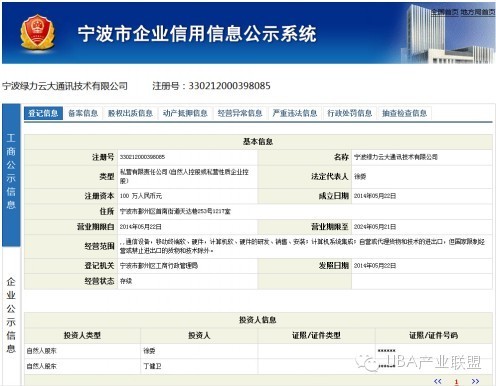Select the 企业公示信息 sidebar section
496x386 pixels.
click(x=11, y=315)
